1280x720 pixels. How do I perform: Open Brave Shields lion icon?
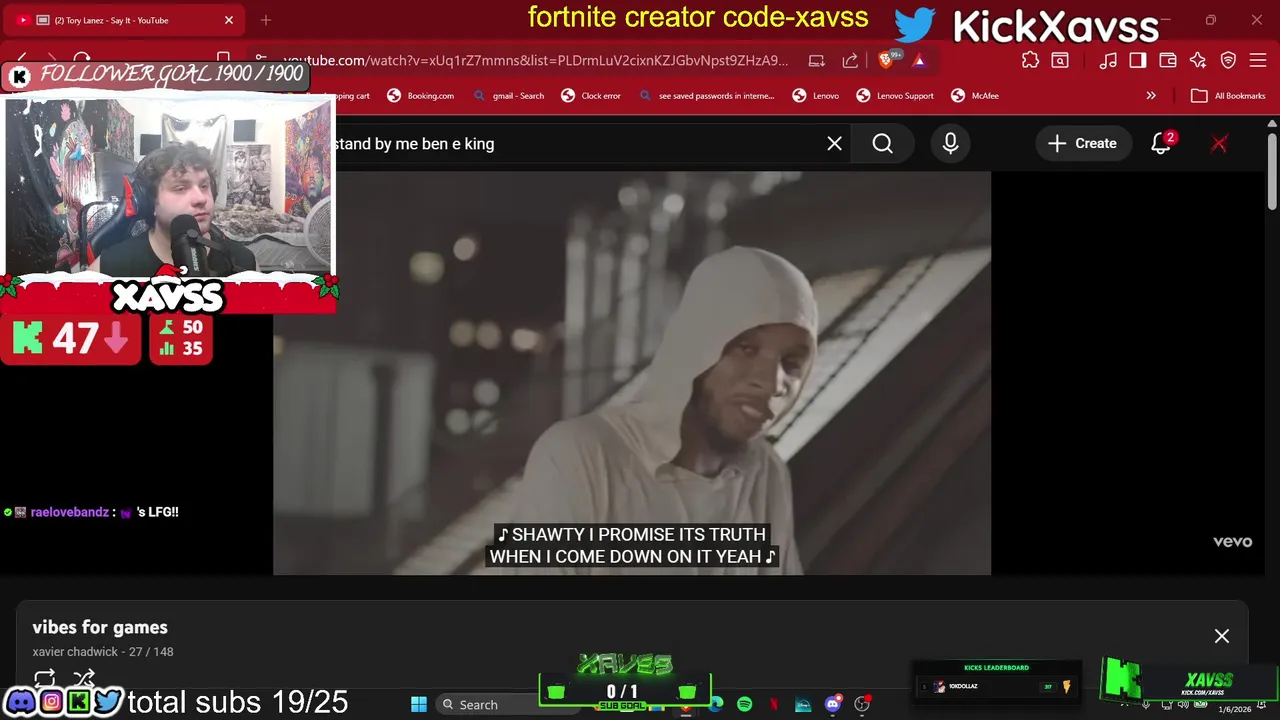885,61
